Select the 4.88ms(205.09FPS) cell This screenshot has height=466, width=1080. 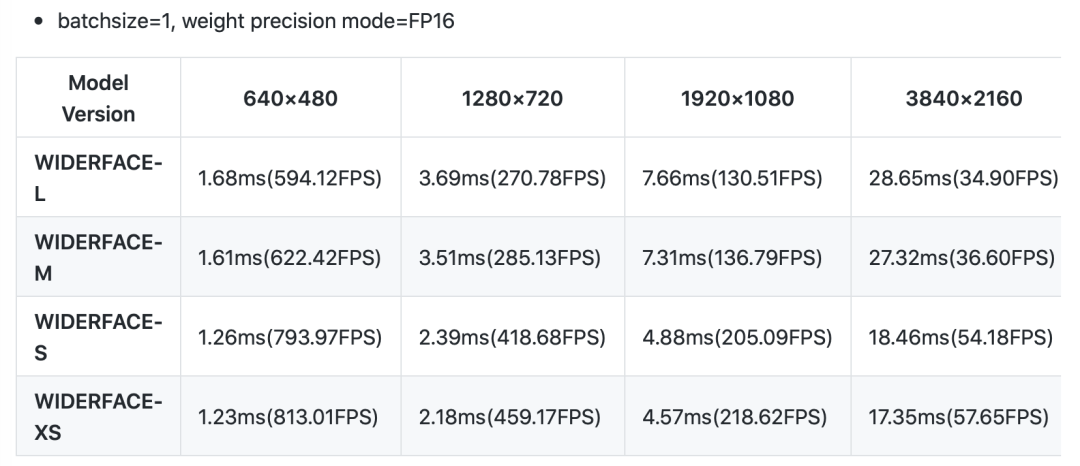pyautogui.click(x=740, y=338)
